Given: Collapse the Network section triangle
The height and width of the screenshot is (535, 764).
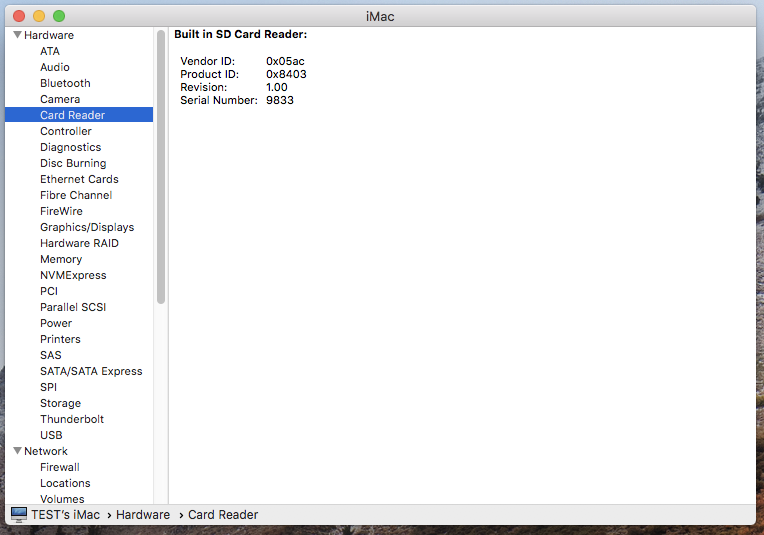Looking at the screenshot, I should pos(18,451).
